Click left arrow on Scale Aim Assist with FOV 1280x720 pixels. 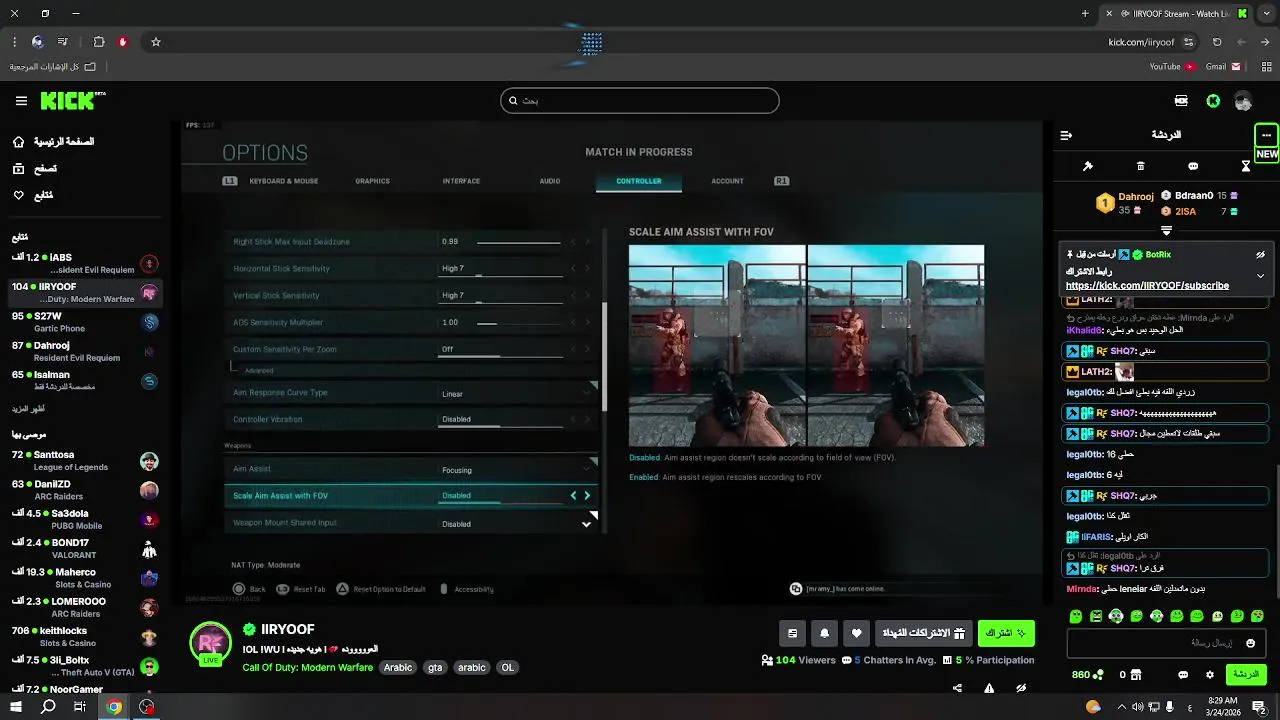pyautogui.click(x=573, y=495)
